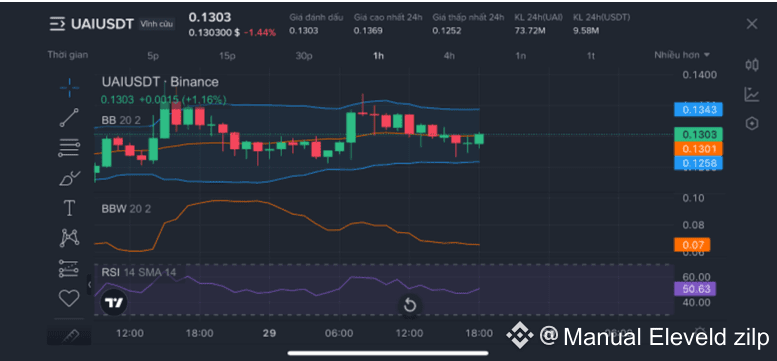
Task: Switch to 1t timeframe
Action: pyautogui.click(x=591, y=56)
